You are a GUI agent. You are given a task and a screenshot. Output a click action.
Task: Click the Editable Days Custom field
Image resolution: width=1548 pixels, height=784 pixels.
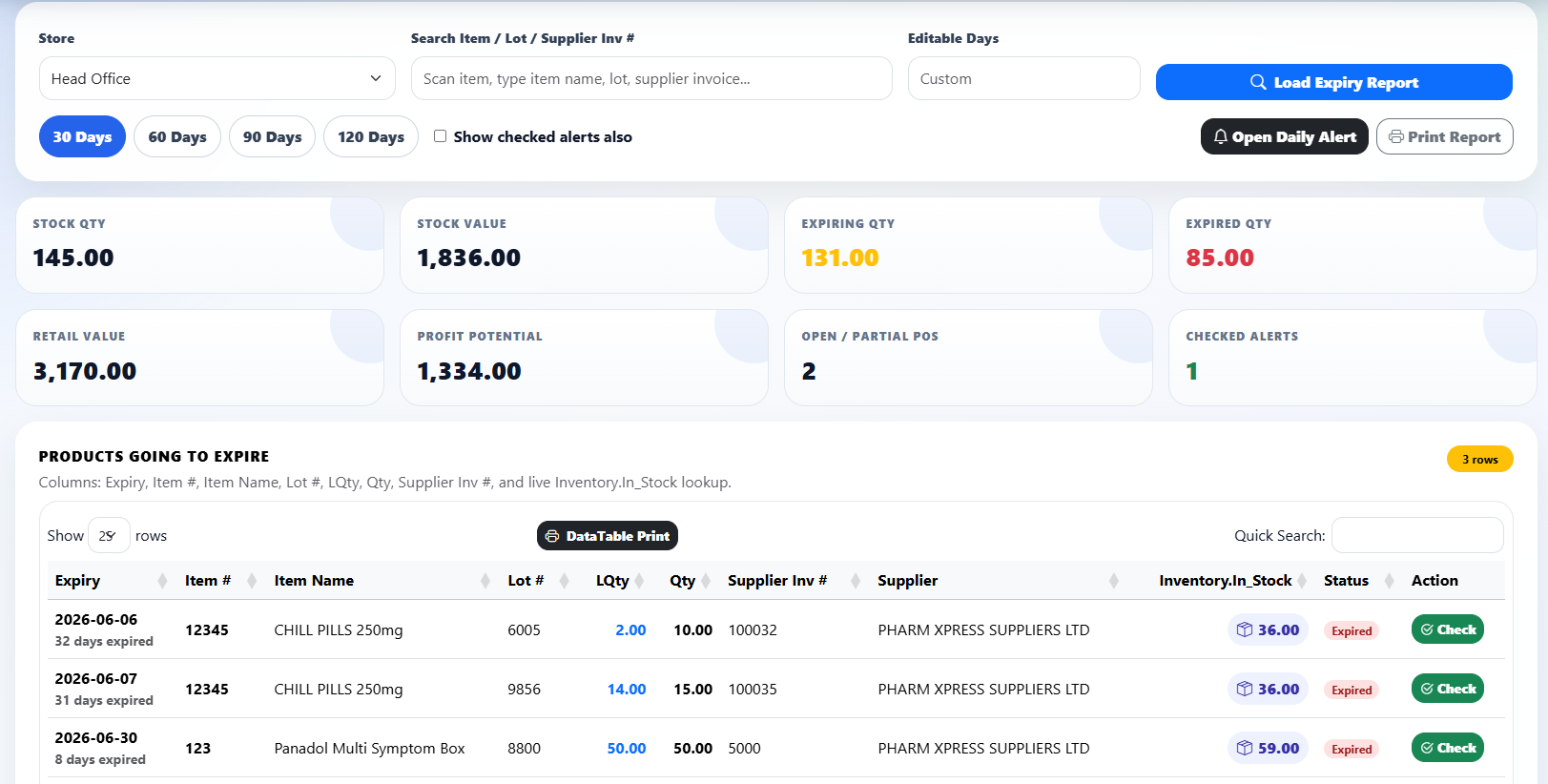1024,78
